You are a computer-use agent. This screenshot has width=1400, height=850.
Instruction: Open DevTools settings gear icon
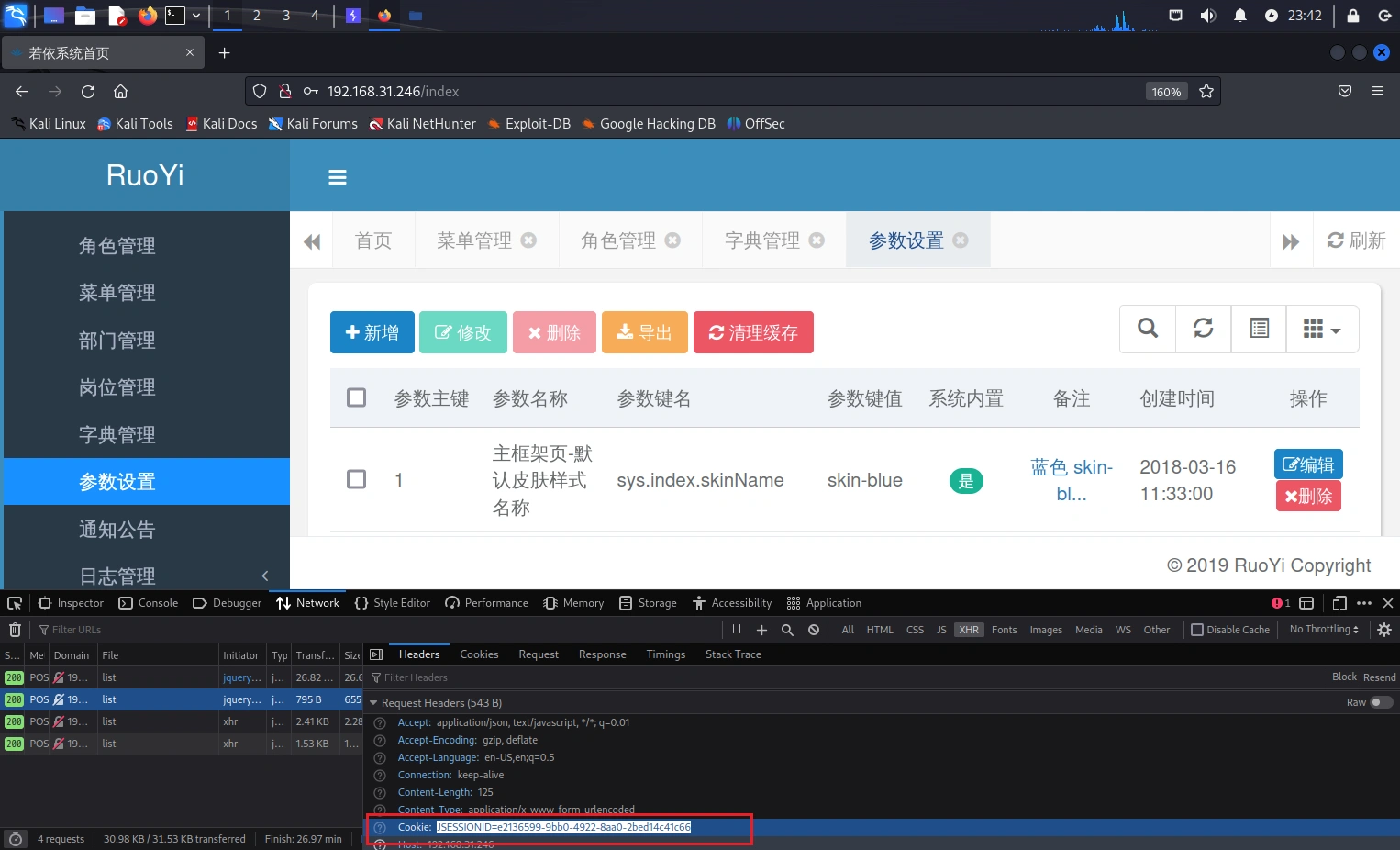[1384, 630]
